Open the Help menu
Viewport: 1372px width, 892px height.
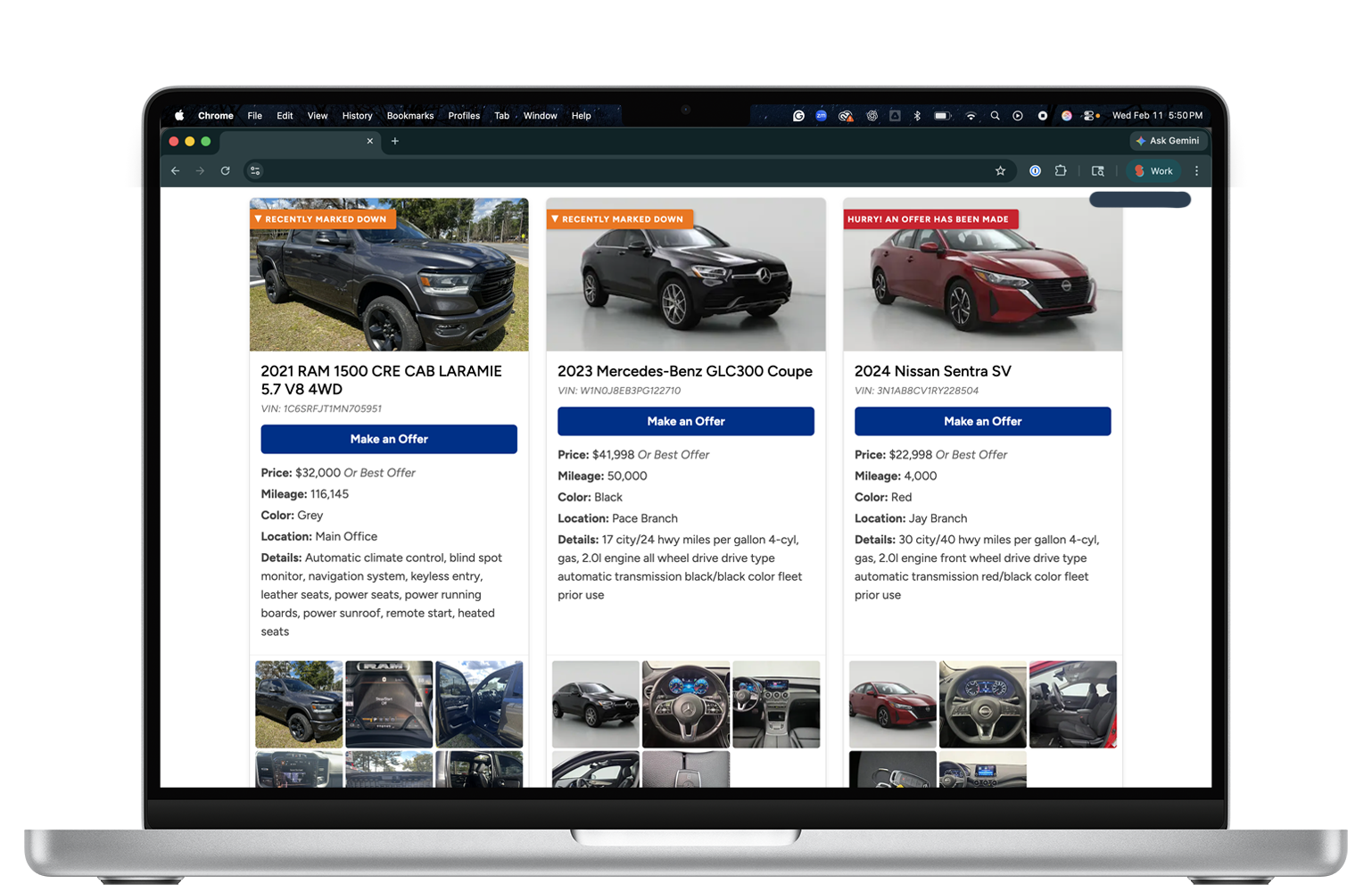pyautogui.click(x=582, y=116)
